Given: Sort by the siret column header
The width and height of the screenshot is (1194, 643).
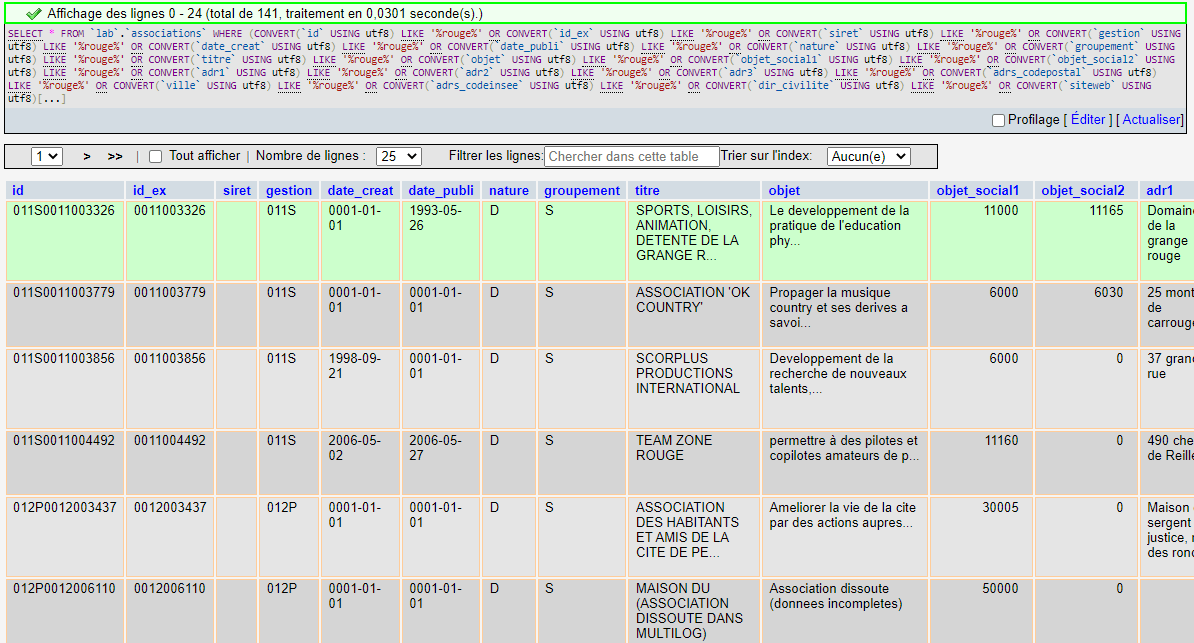Looking at the screenshot, I should pos(237,190).
